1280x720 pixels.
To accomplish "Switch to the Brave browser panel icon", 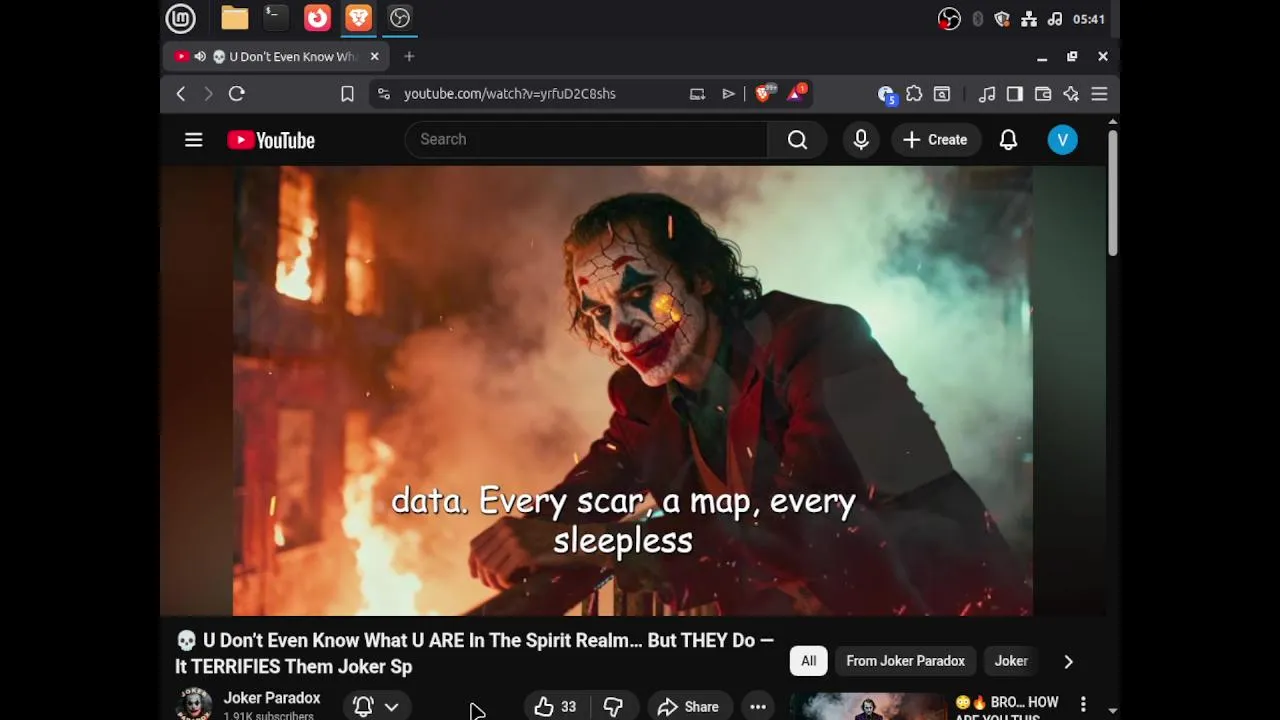I will (x=358, y=18).
